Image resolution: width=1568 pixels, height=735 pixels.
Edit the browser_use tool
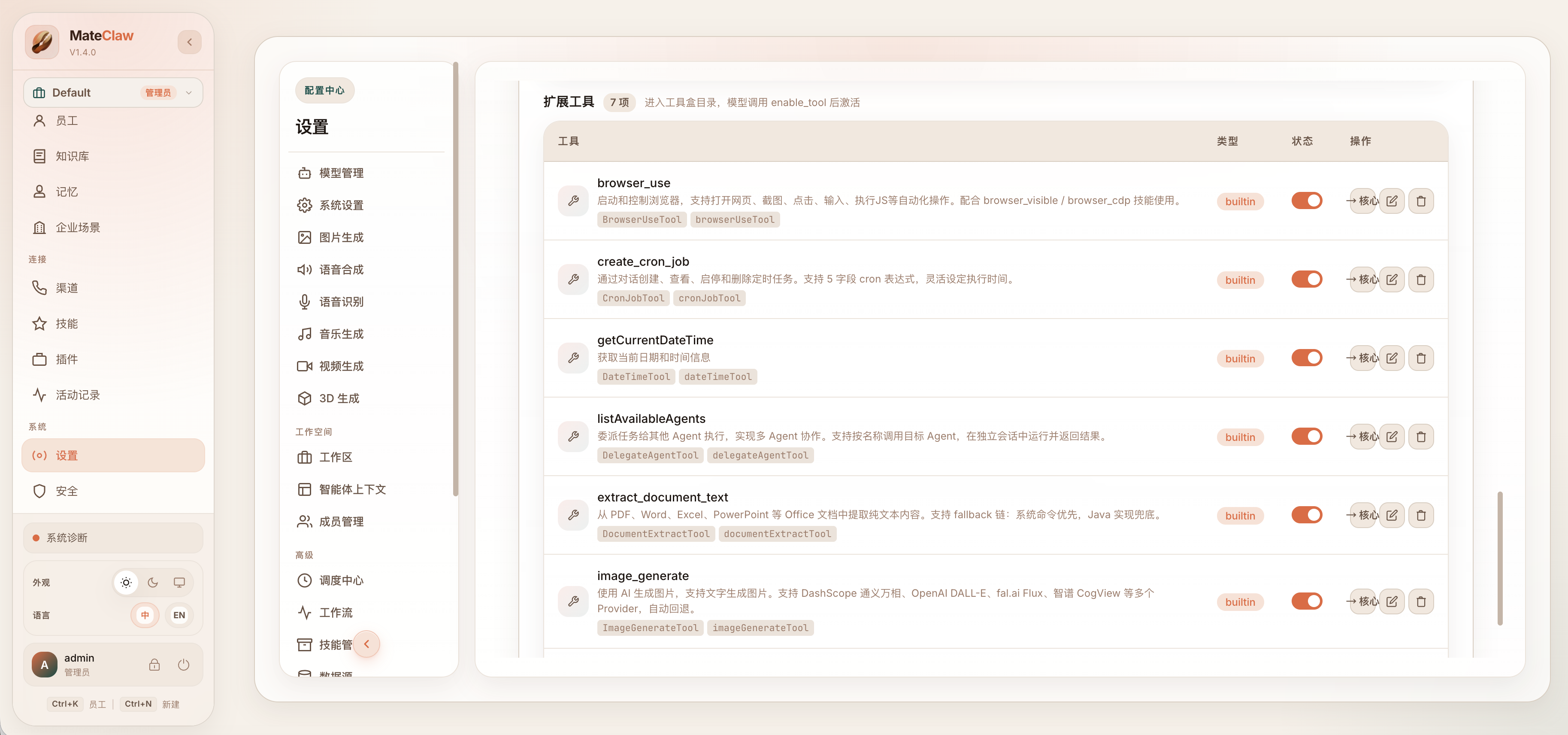click(x=1392, y=201)
